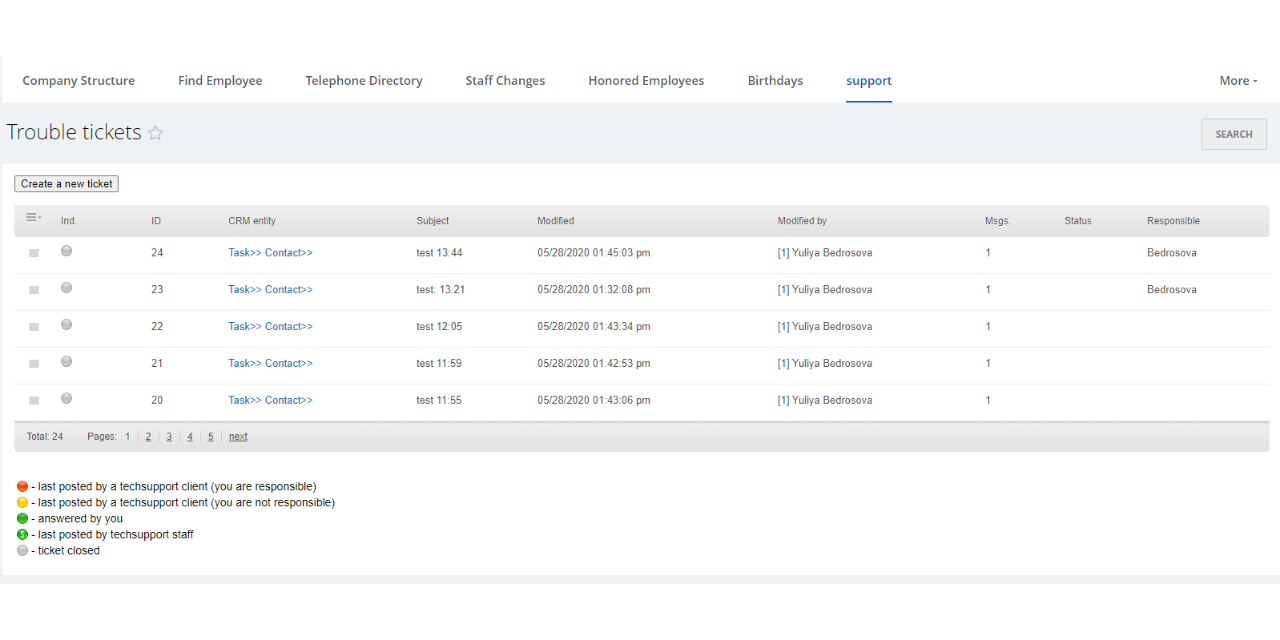Viewport: 1280px width, 640px height.
Task: Click the yellow legend dot for not-responsible tickets
Action: [22, 502]
